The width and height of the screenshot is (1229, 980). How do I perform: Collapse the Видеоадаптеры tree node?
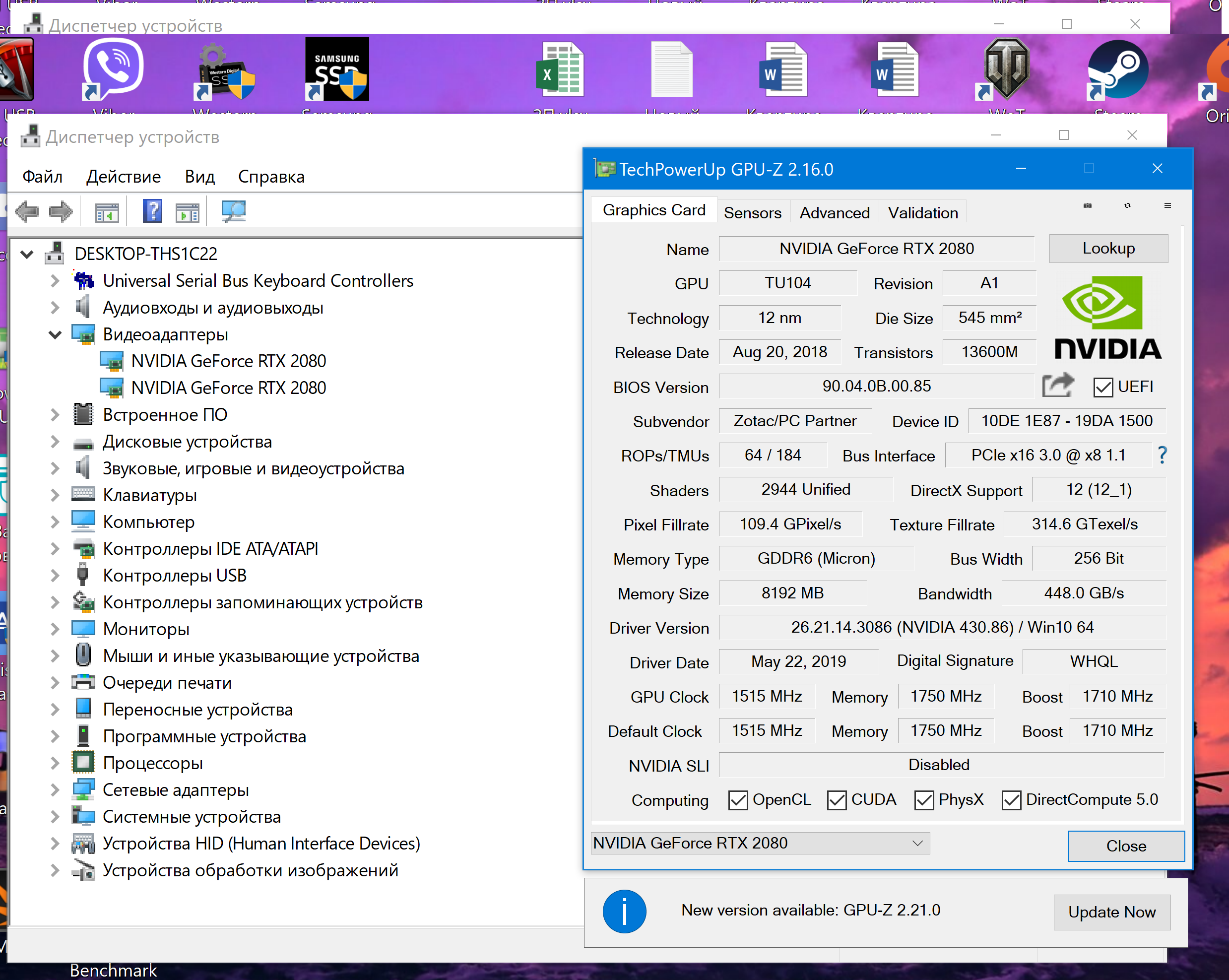coord(55,334)
